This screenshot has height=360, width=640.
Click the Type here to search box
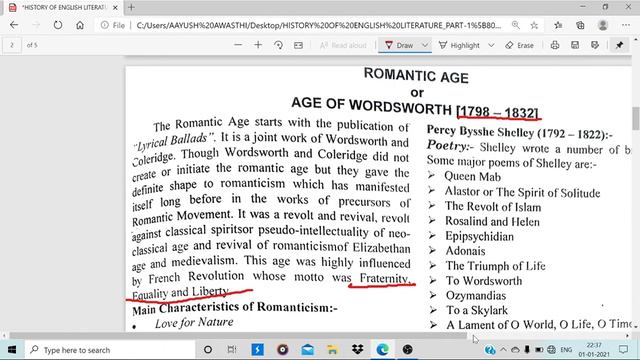pyautogui.click(x=110, y=350)
